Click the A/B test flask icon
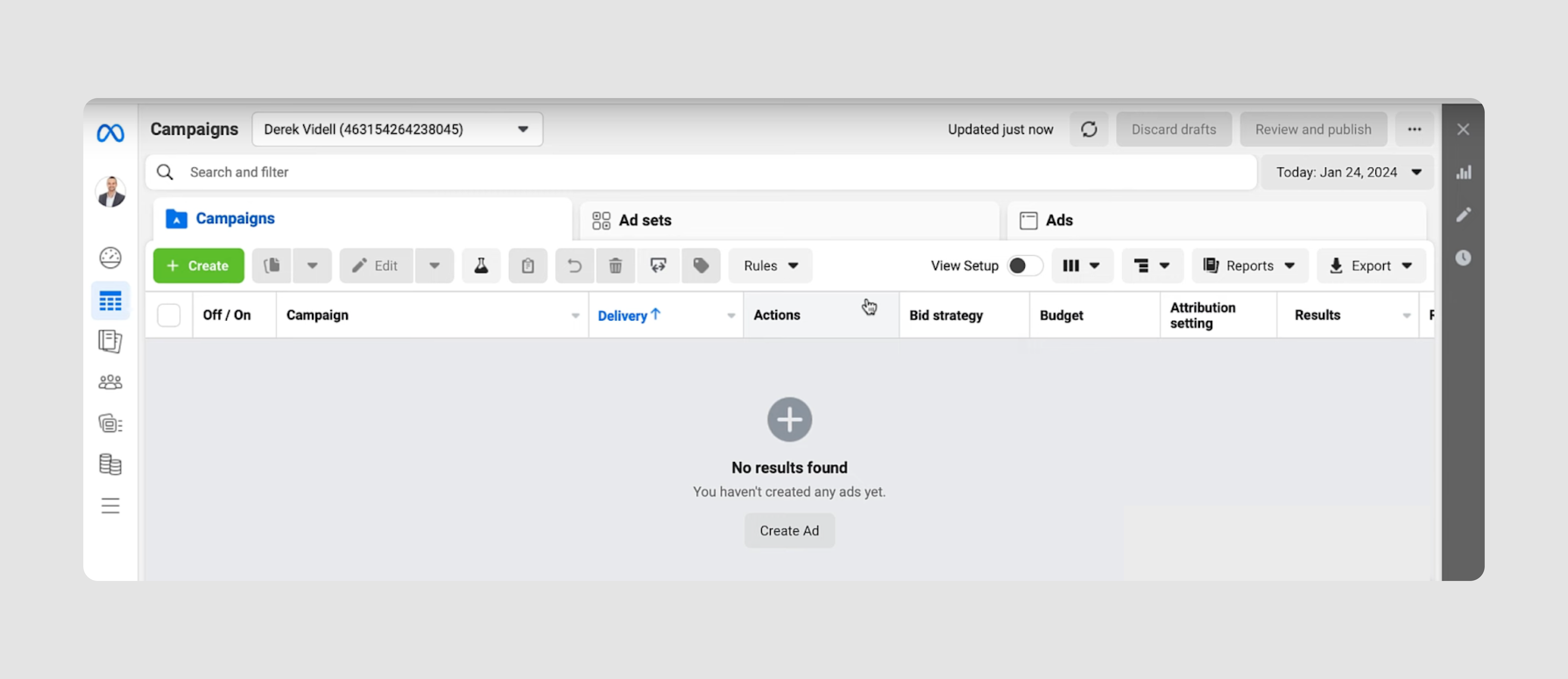The image size is (1568, 679). [x=481, y=265]
